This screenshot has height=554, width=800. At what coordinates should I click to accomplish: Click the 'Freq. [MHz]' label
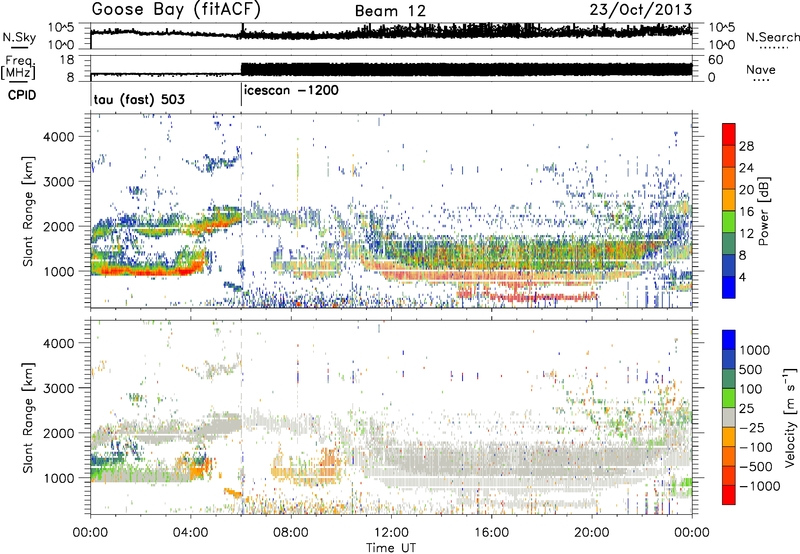click(18, 67)
